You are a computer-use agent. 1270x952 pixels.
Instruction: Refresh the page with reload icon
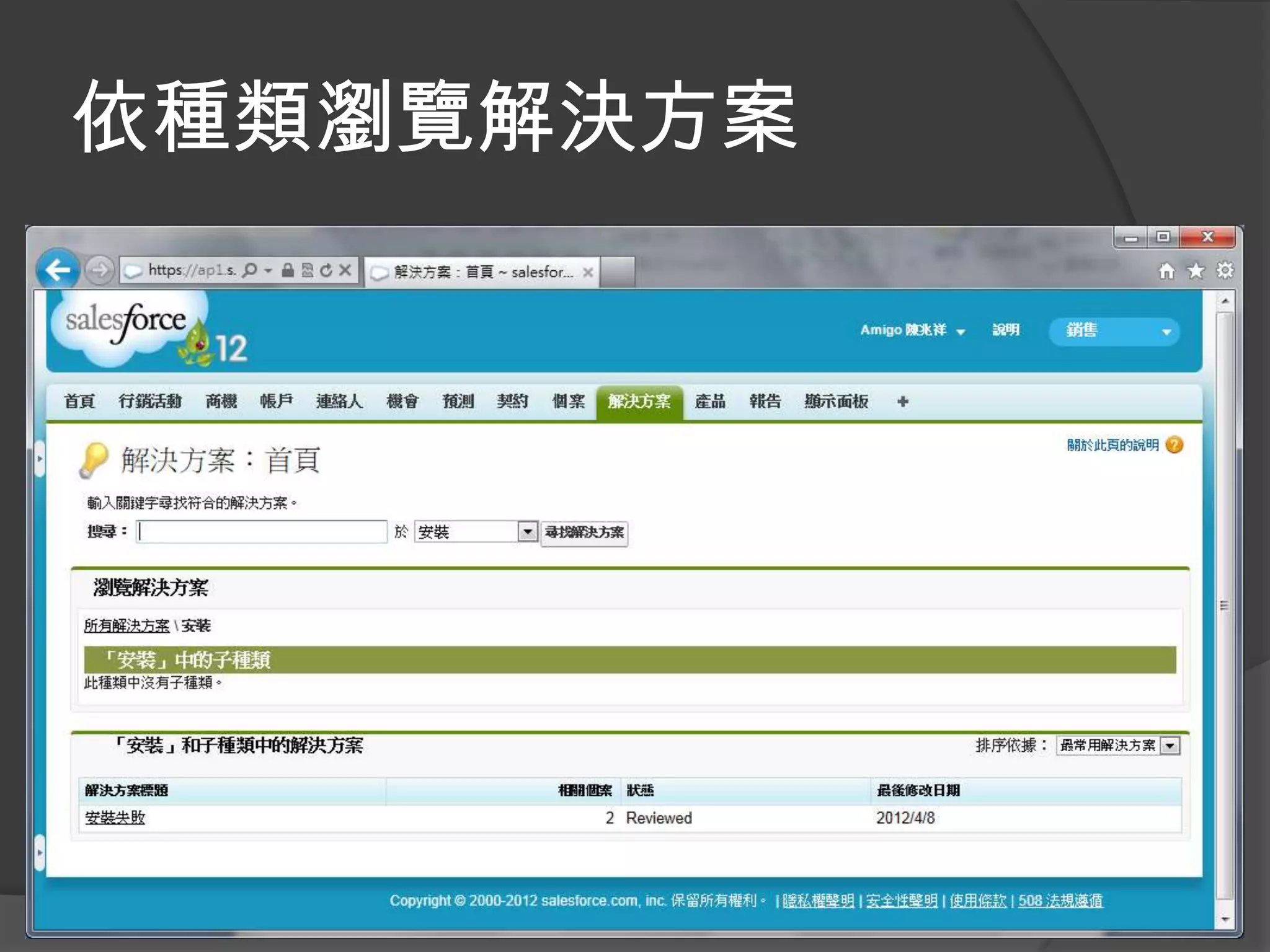point(326,270)
